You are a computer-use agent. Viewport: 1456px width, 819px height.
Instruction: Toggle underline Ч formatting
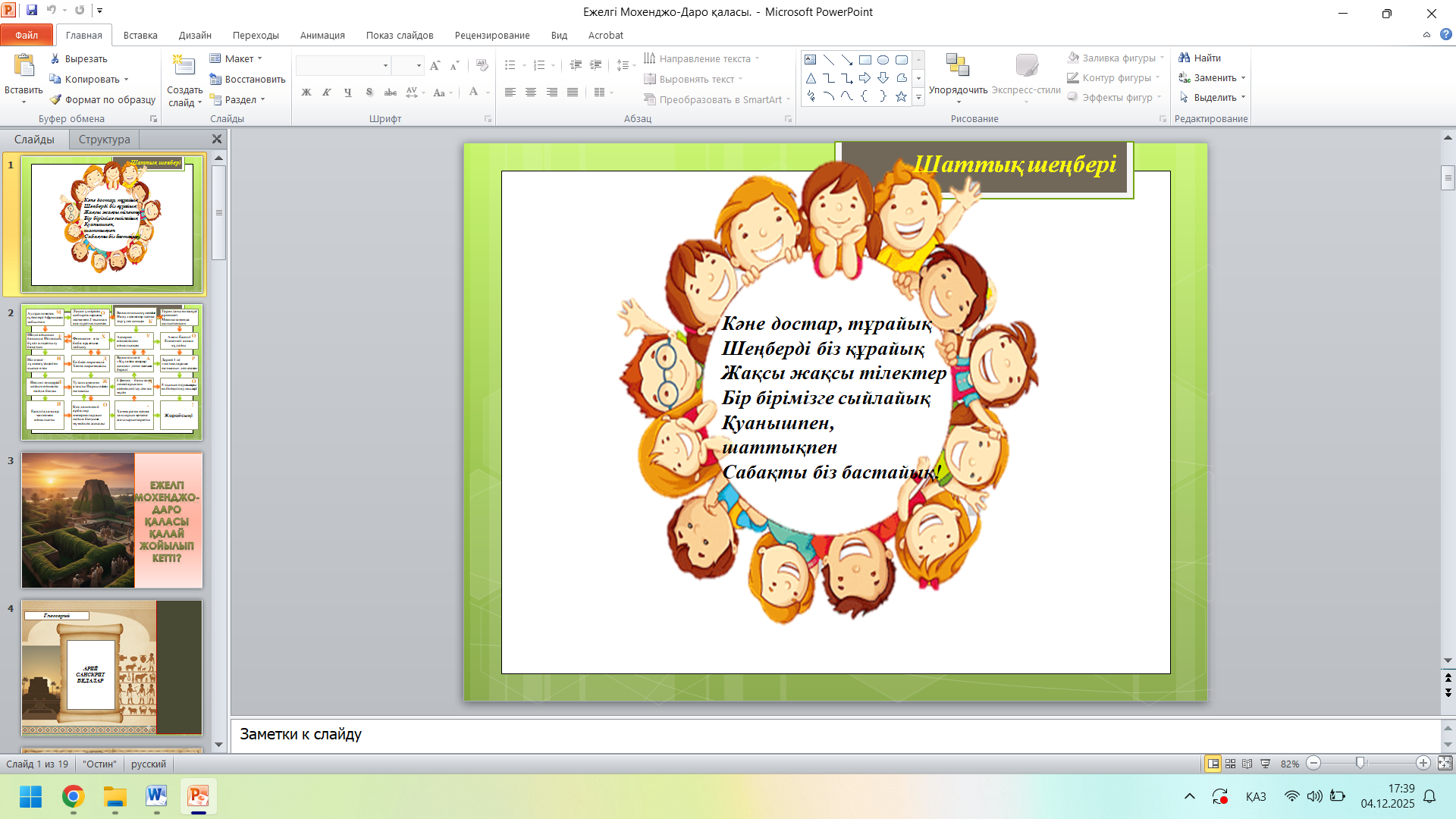pyautogui.click(x=348, y=93)
